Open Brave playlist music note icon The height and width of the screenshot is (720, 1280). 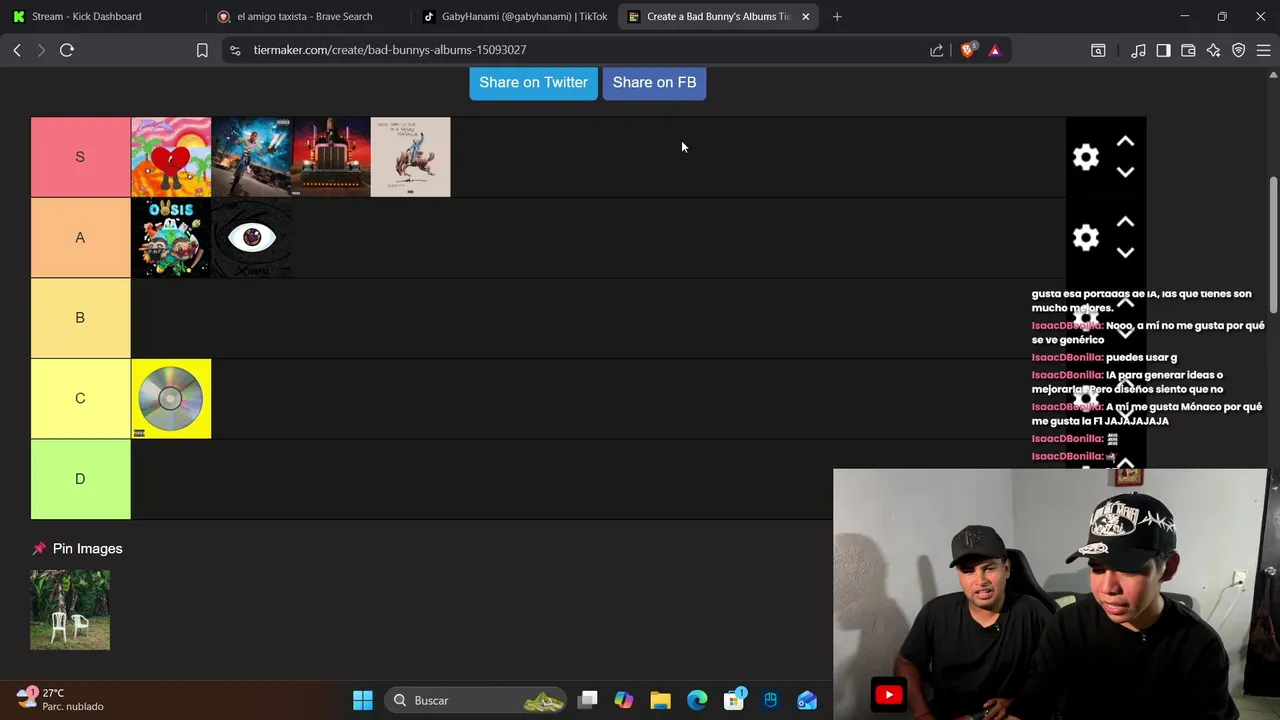tap(1138, 50)
